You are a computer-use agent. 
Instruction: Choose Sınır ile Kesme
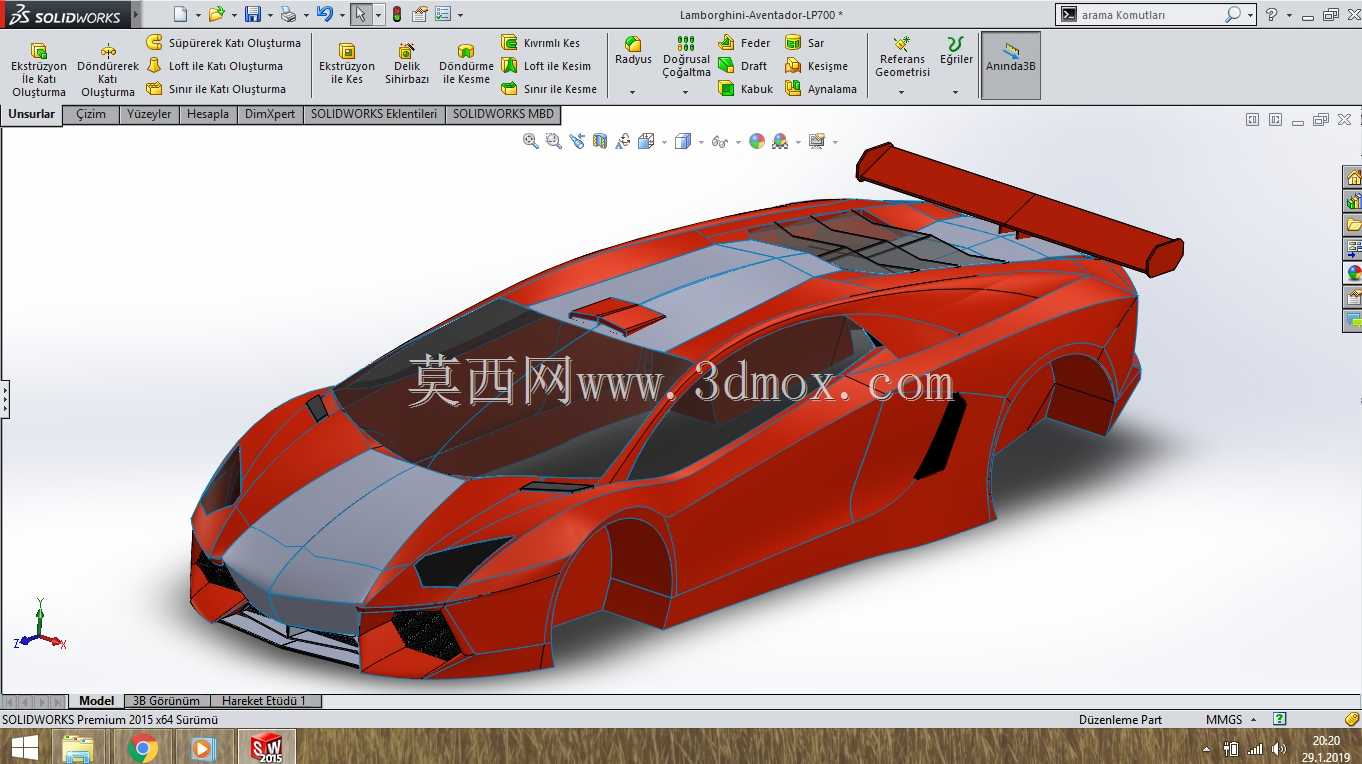549,89
